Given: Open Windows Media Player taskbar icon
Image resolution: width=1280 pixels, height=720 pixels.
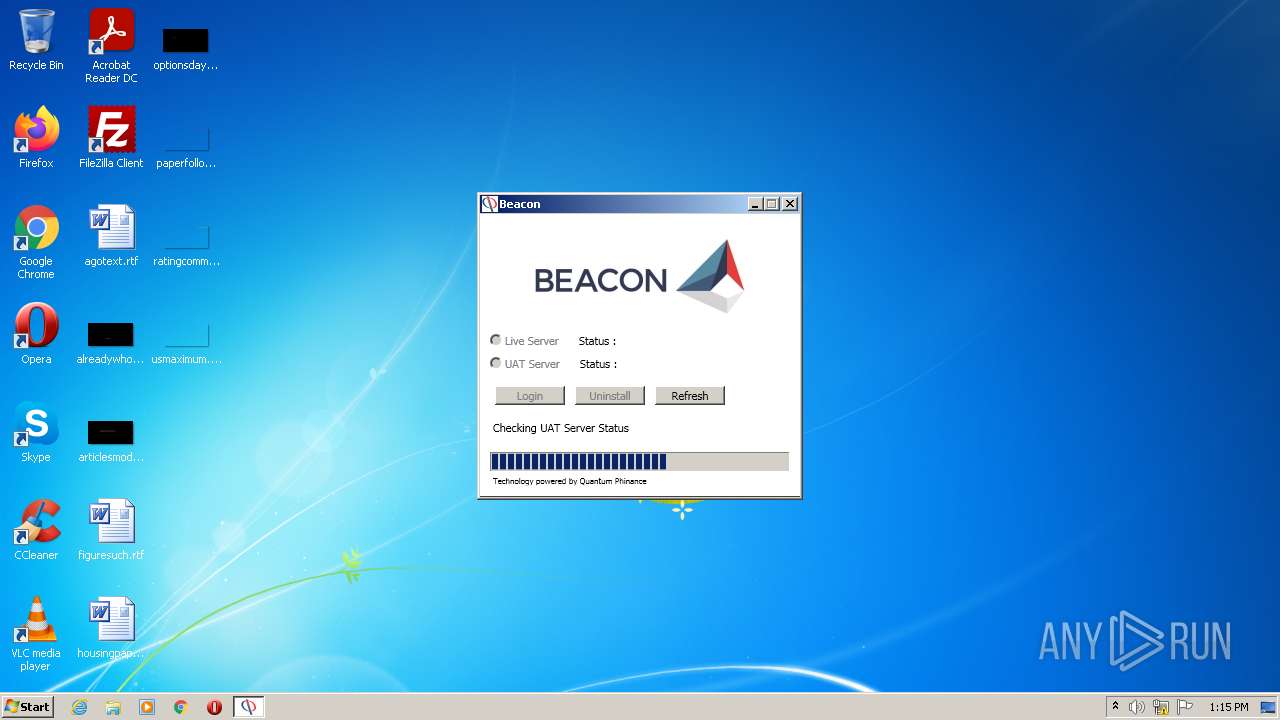Looking at the screenshot, I should click(x=147, y=707).
